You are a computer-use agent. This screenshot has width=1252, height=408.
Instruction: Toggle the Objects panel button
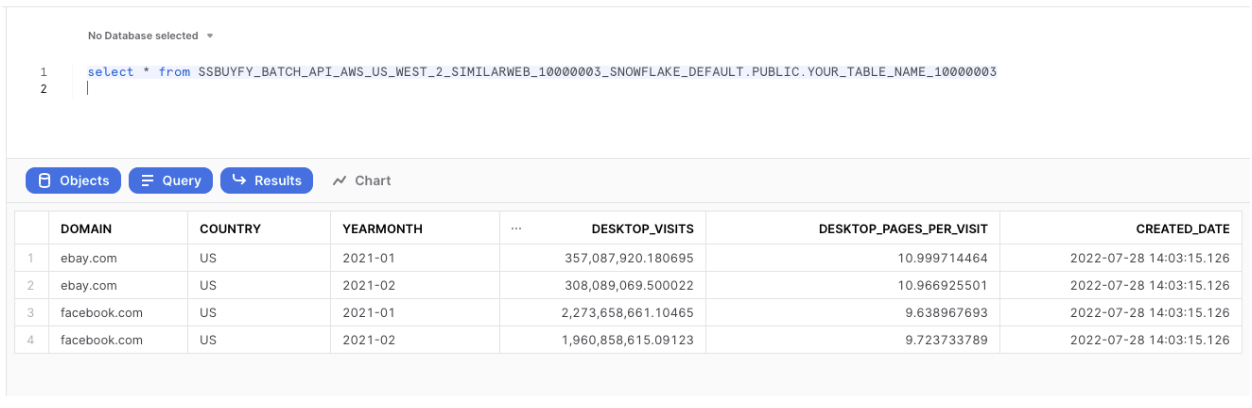(73, 181)
